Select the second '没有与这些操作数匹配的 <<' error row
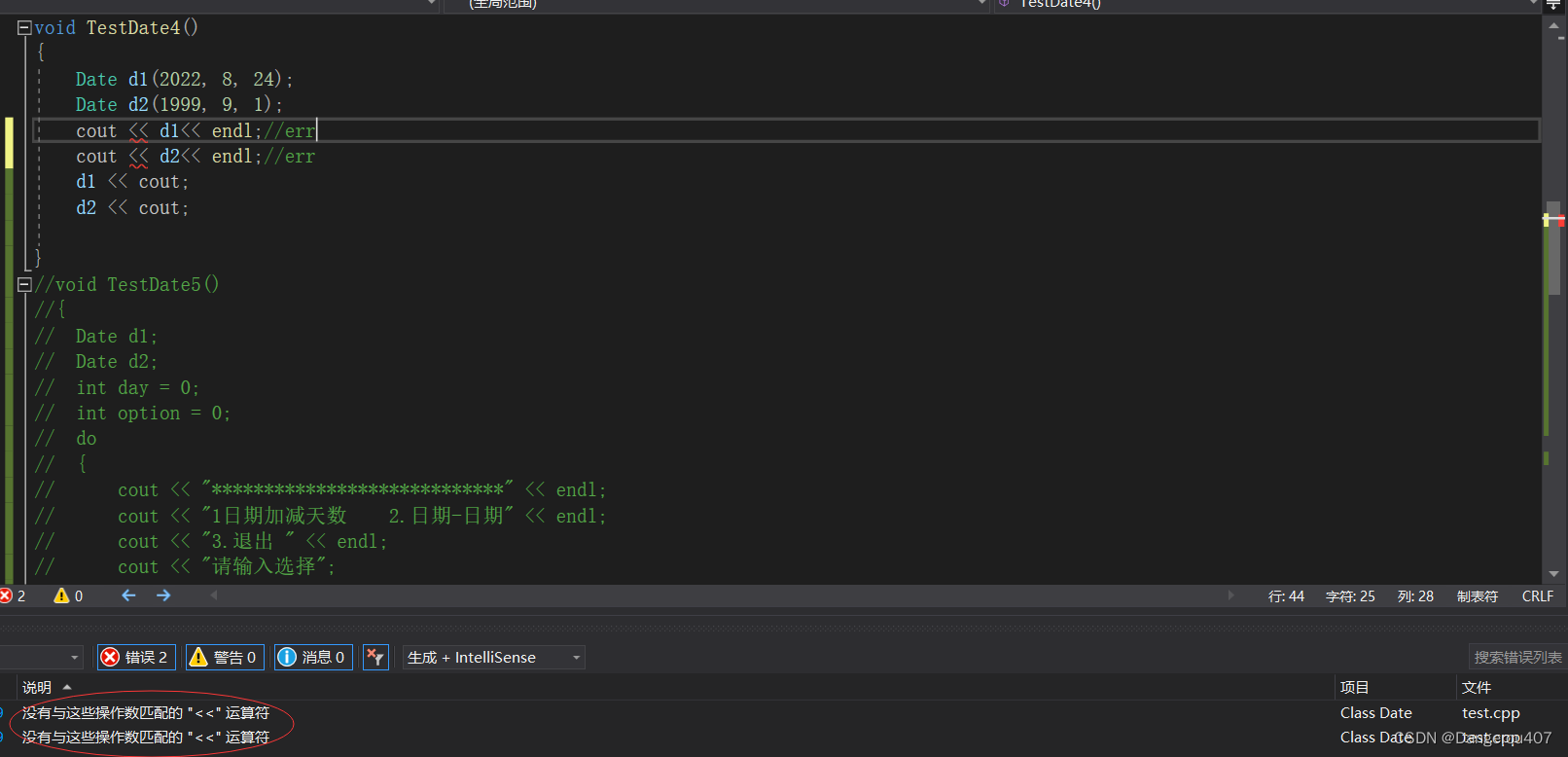Viewport: 1568px width, 757px height. (x=146, y=738)
